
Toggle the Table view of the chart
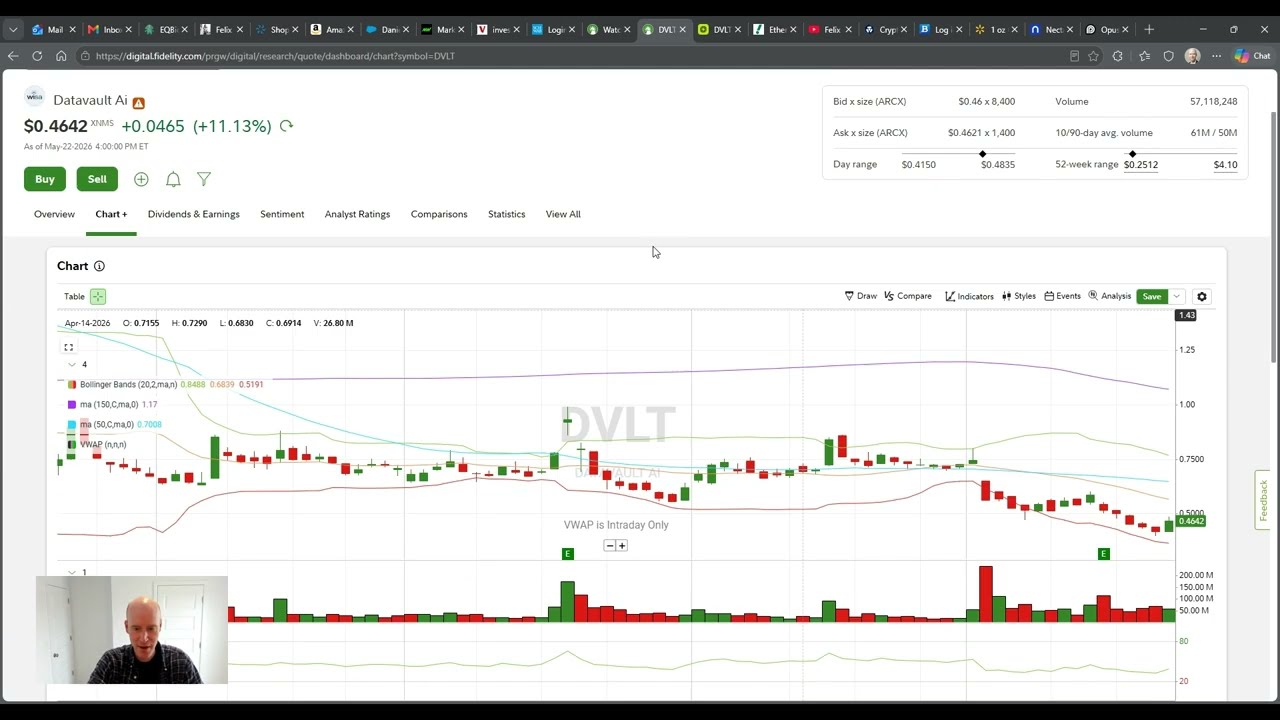pyautogui.click(x=75, y=296)
